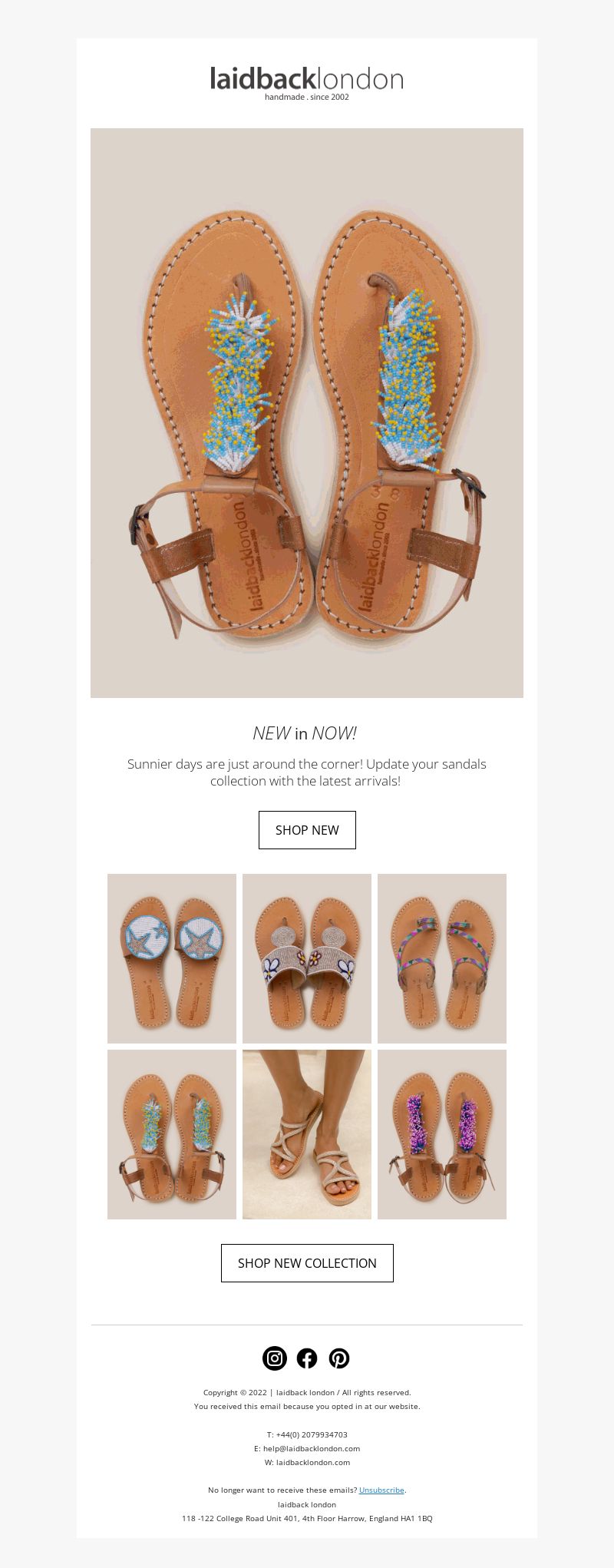Image resolution: width=614 pixels, height=1568 pixels.
Task: Open the large blue beaded sandal hero image
Action: click(x=307, y=413)
